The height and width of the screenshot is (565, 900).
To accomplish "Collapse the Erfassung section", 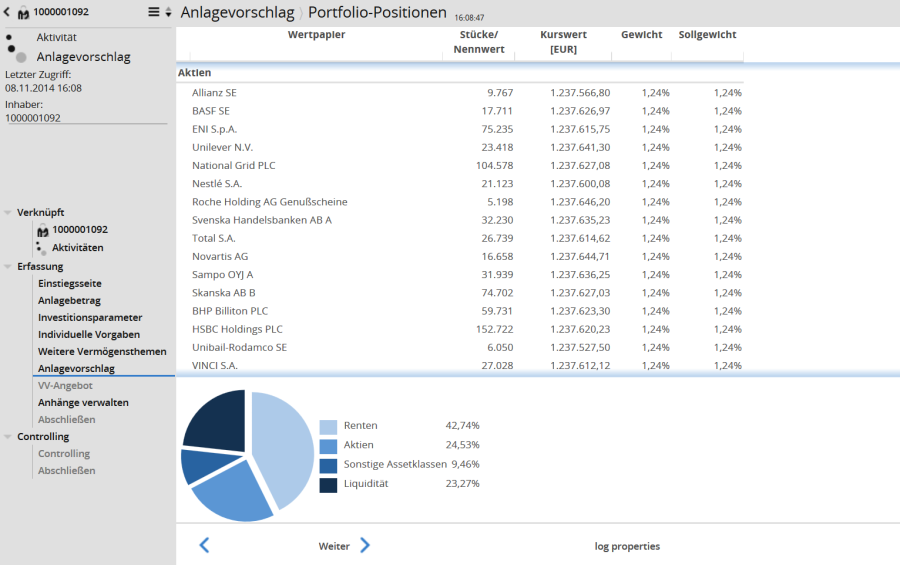I will 8,267.
